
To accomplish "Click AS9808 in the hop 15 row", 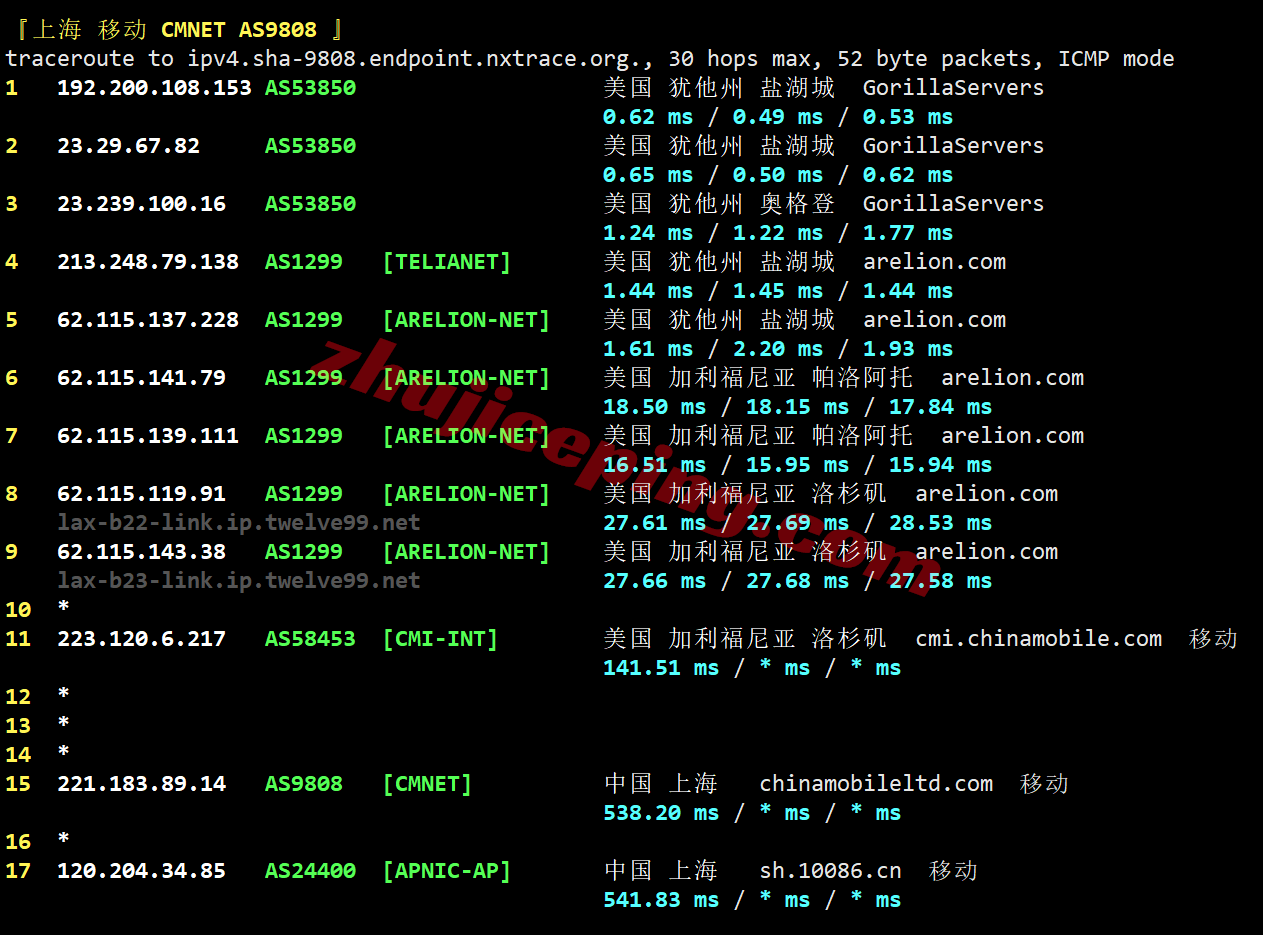I will tap(304, 784).
